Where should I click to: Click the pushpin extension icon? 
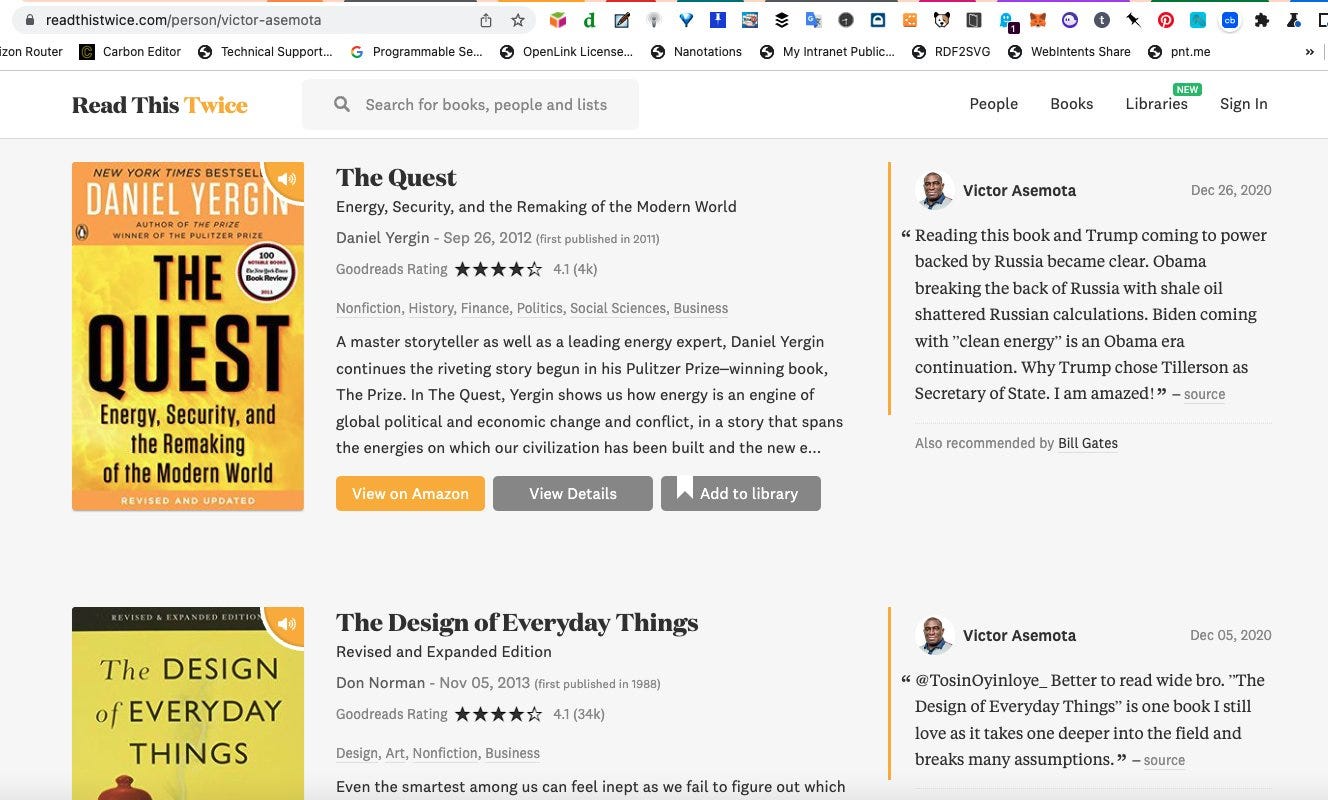click(1134, 20)
